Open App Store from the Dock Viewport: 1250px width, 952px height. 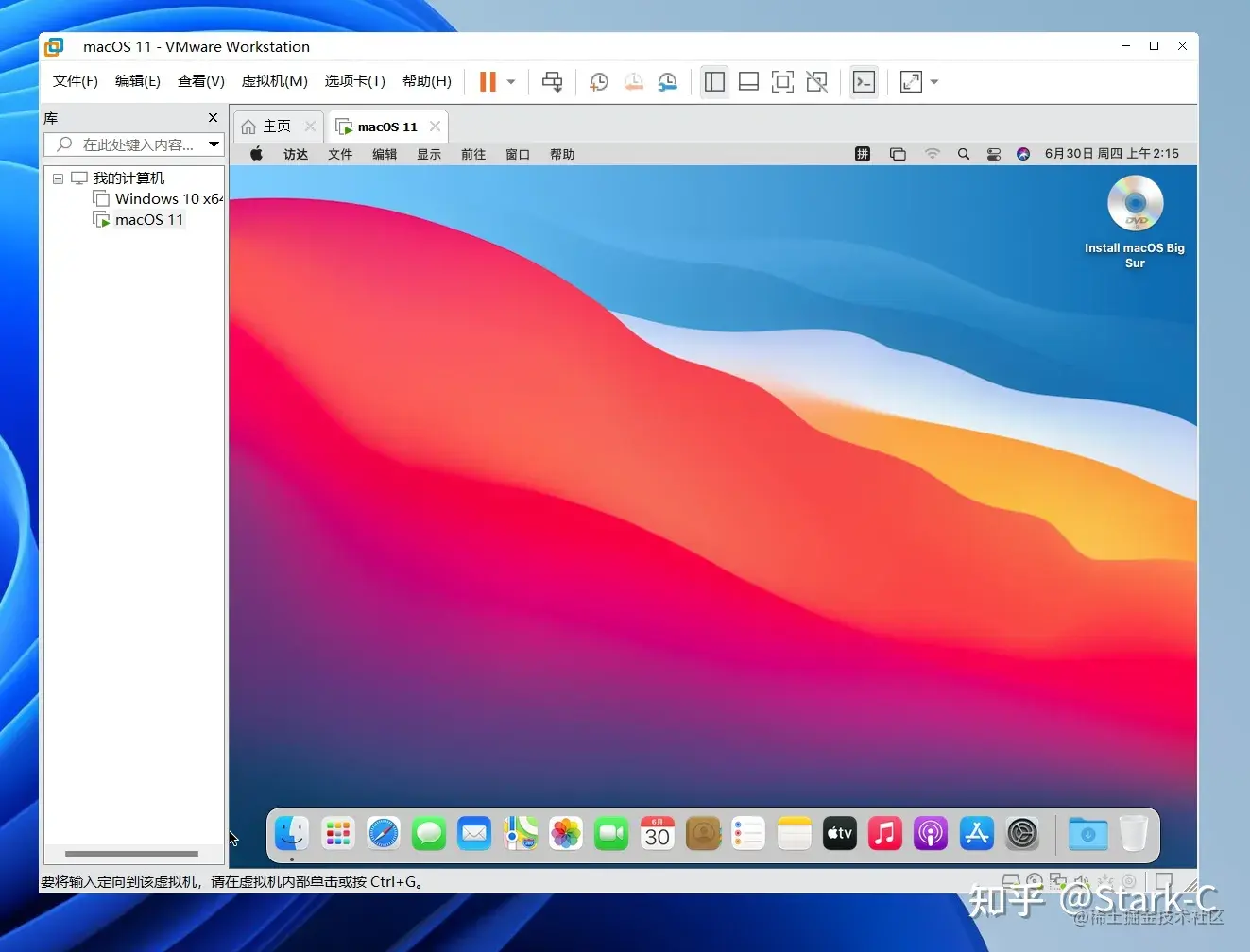tap(977, 833)
